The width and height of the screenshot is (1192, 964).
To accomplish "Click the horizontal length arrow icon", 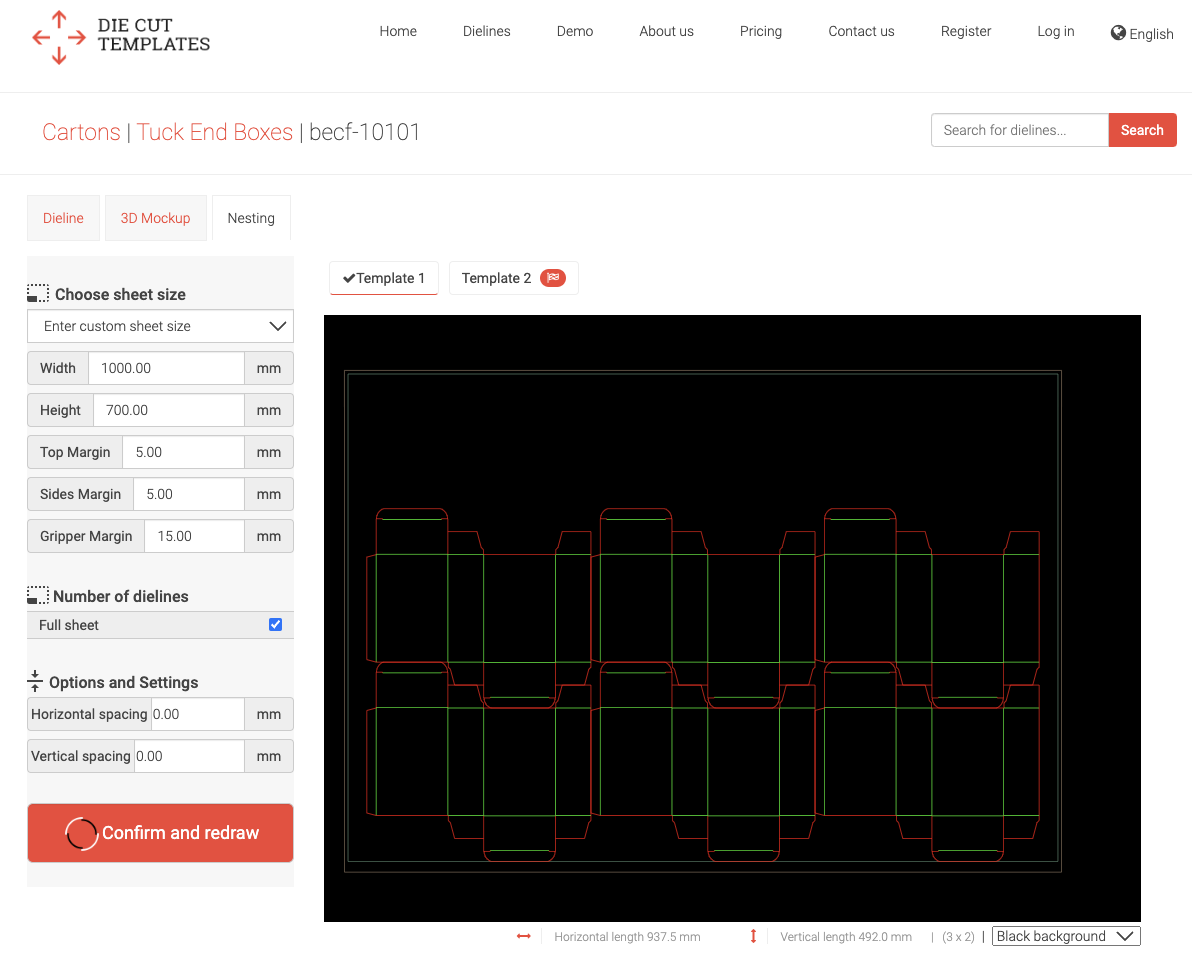I will click(x=524, y=936).
